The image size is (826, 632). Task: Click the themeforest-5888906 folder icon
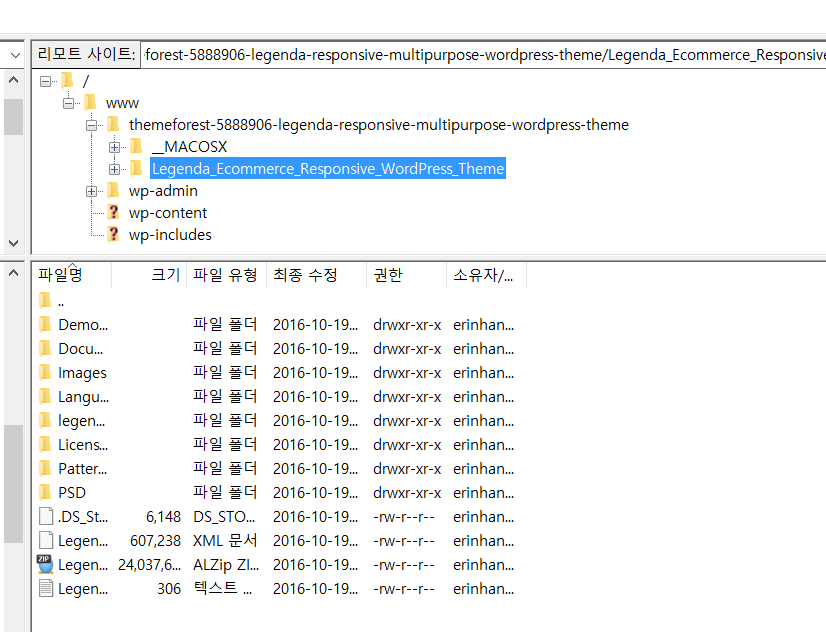pyautogui.click(x=113, y=124)
